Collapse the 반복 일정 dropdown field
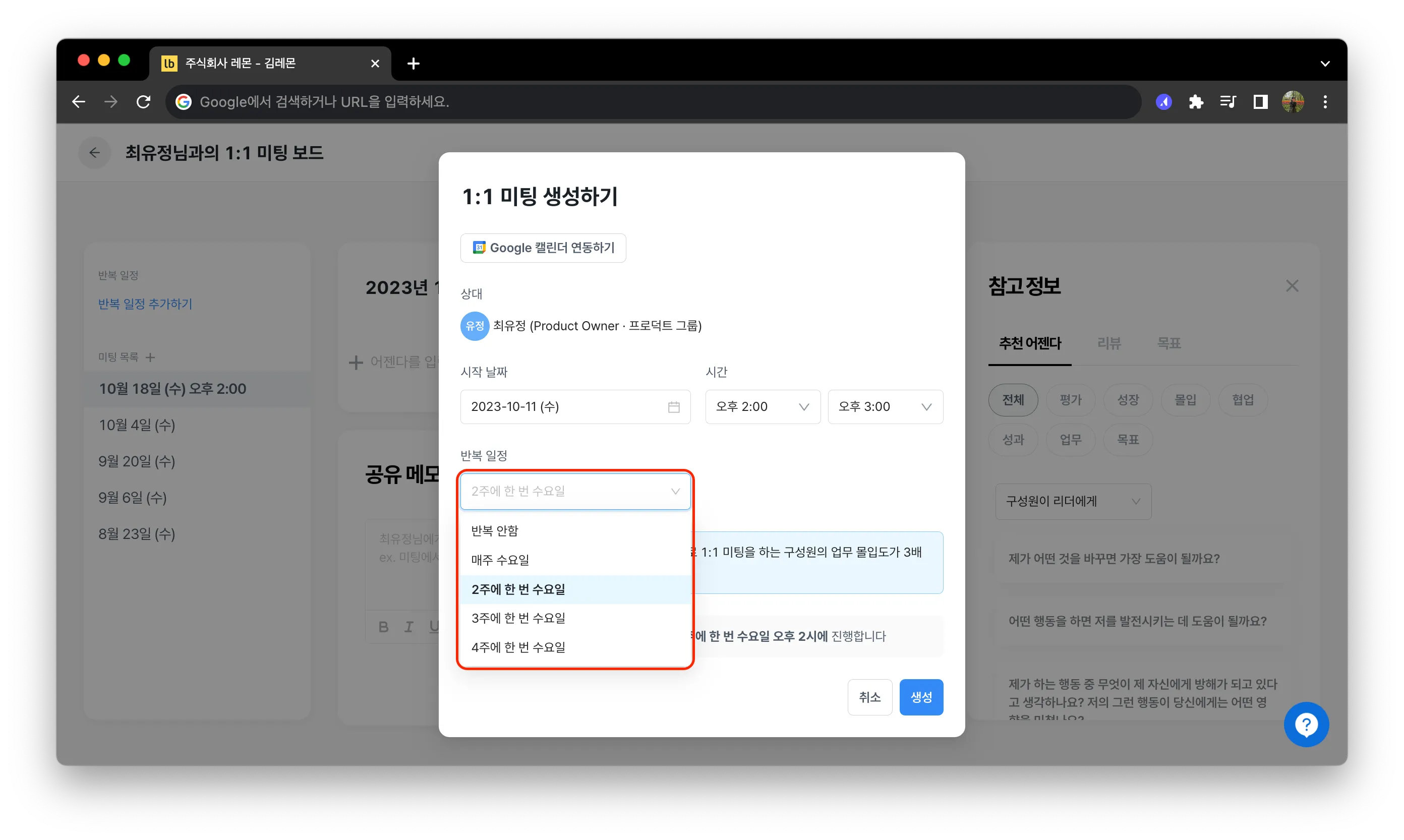1404x840 pixels. 575,491
